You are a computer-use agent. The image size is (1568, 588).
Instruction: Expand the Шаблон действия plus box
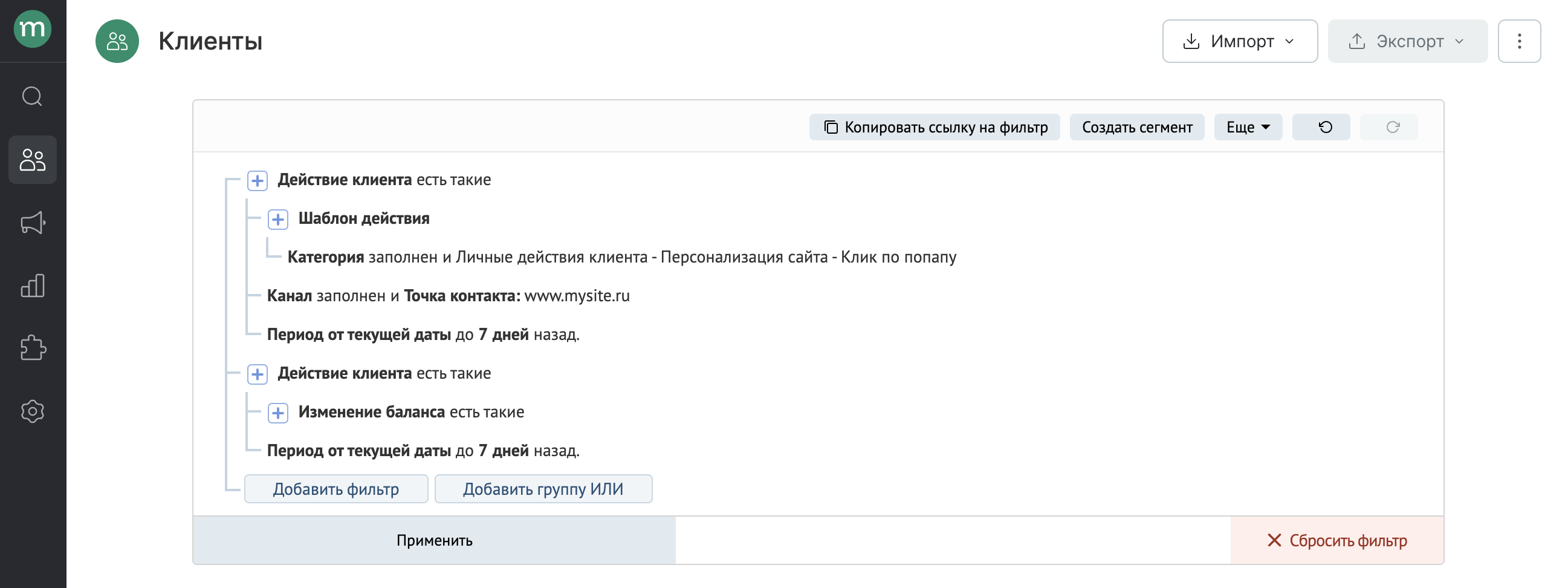[x=278, y=220]
